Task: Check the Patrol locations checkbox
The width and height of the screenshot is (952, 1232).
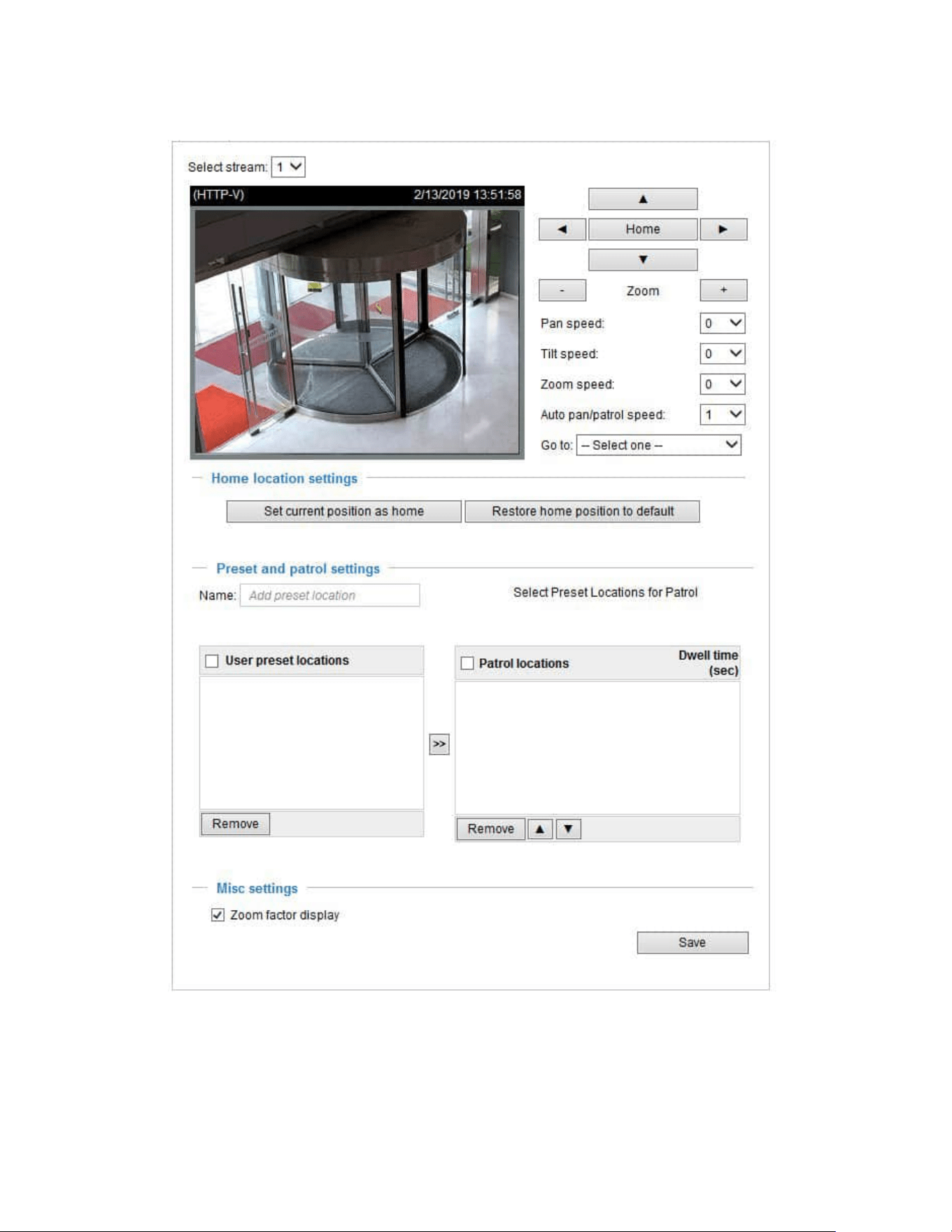Action: pyautogui.click(x=467, y=663)
